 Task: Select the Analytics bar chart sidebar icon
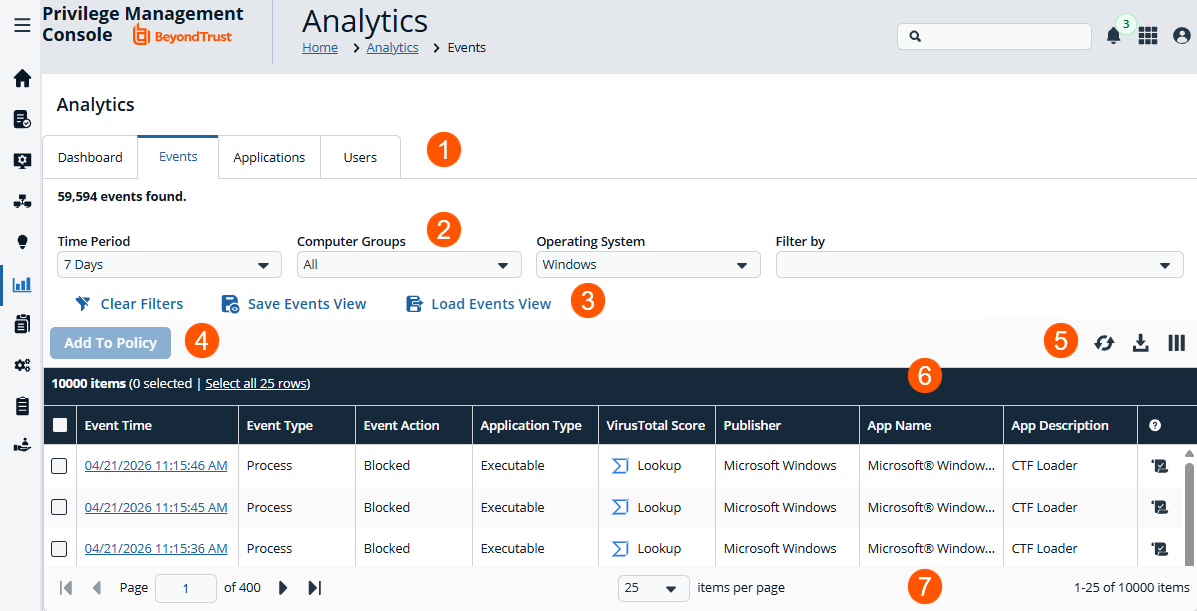[x=22, y=284]
